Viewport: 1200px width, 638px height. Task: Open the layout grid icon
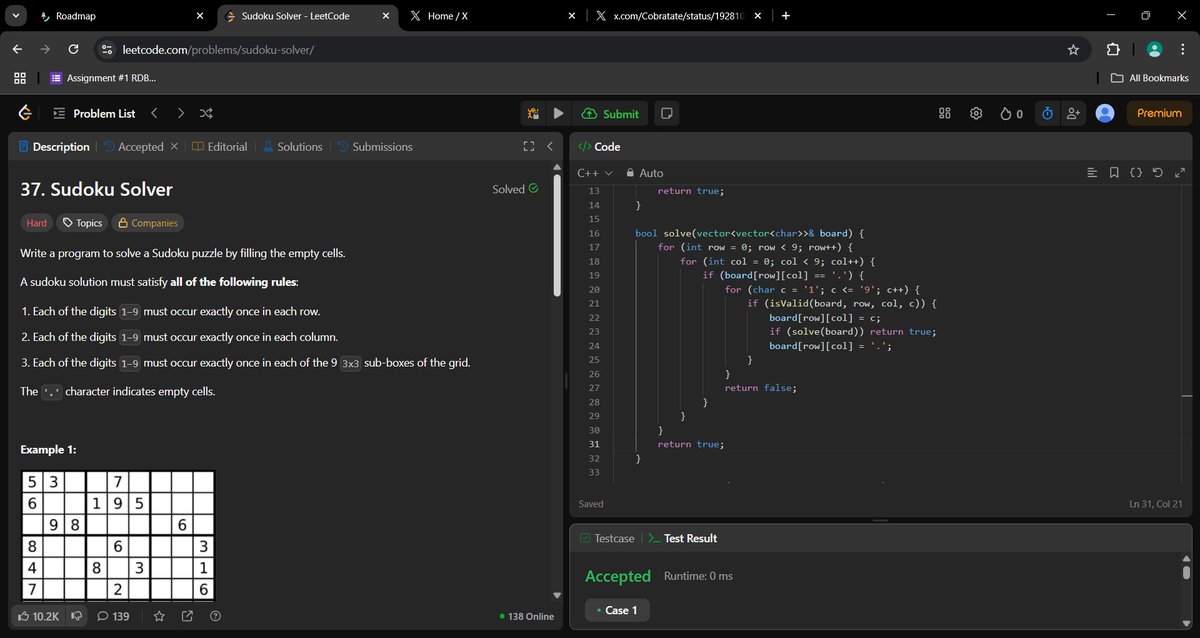[x=944, y=113]
